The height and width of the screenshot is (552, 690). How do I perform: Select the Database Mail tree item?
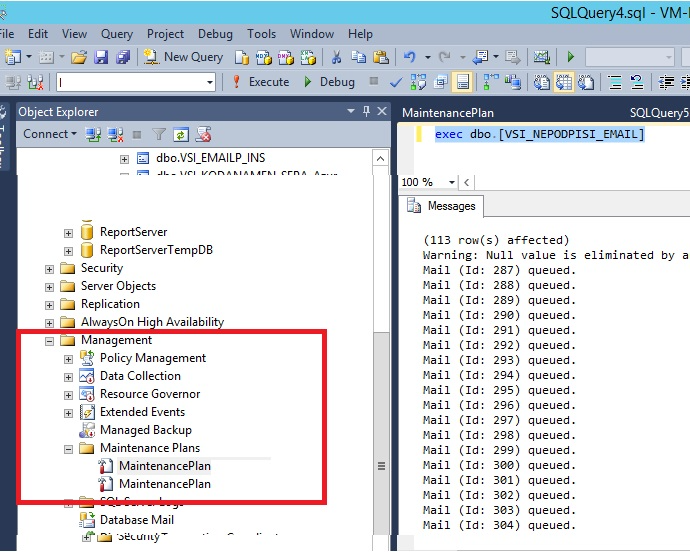[x=137, y=520]
